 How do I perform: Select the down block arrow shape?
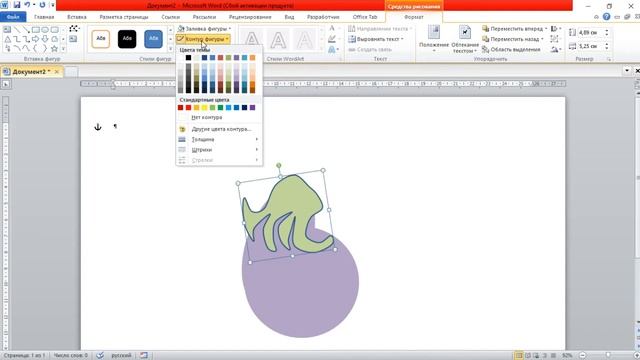[45, 39]
